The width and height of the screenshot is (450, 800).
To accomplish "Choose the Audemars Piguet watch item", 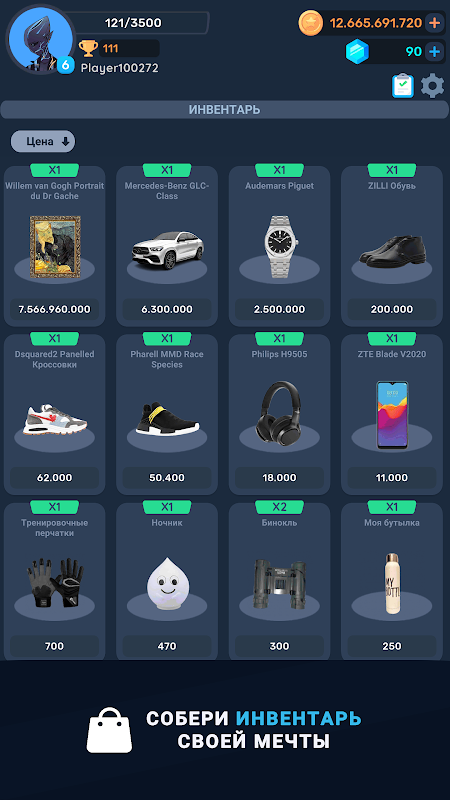I will [279, 246].
